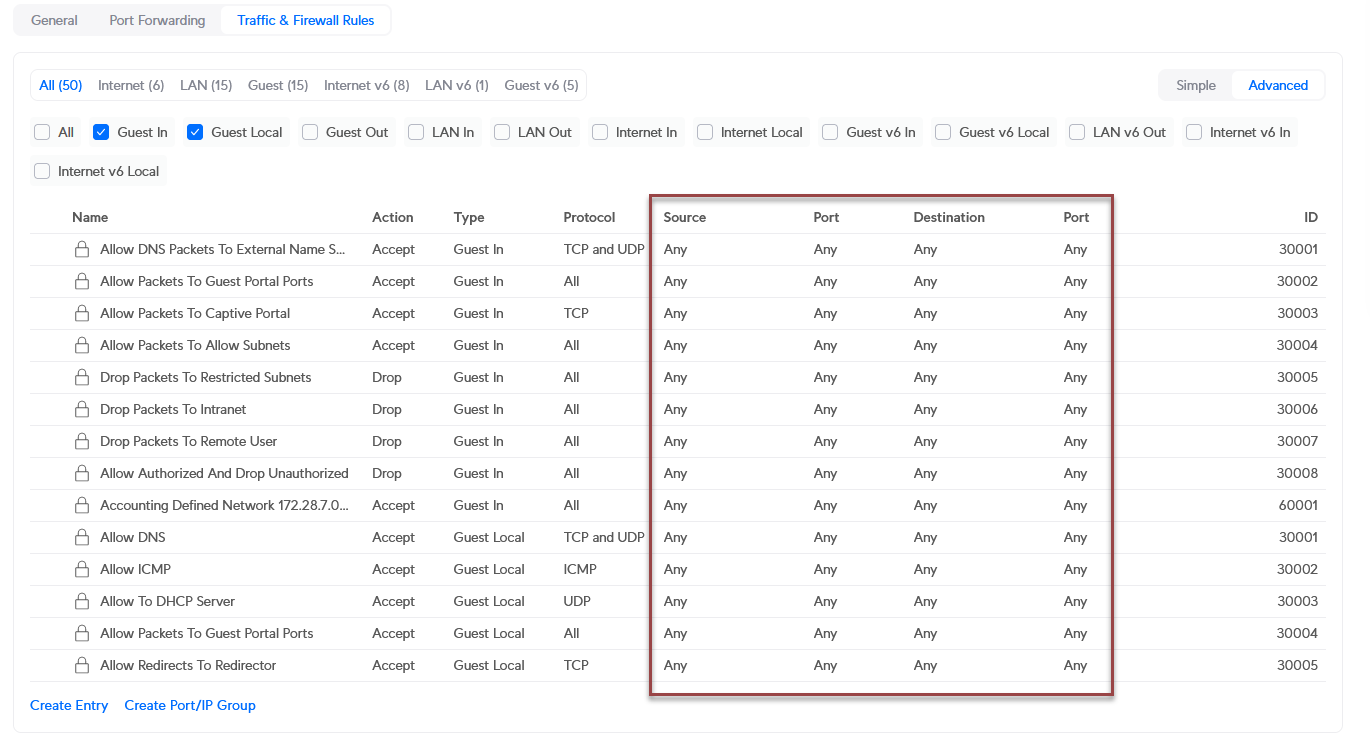Click the ID column header

1310,217
